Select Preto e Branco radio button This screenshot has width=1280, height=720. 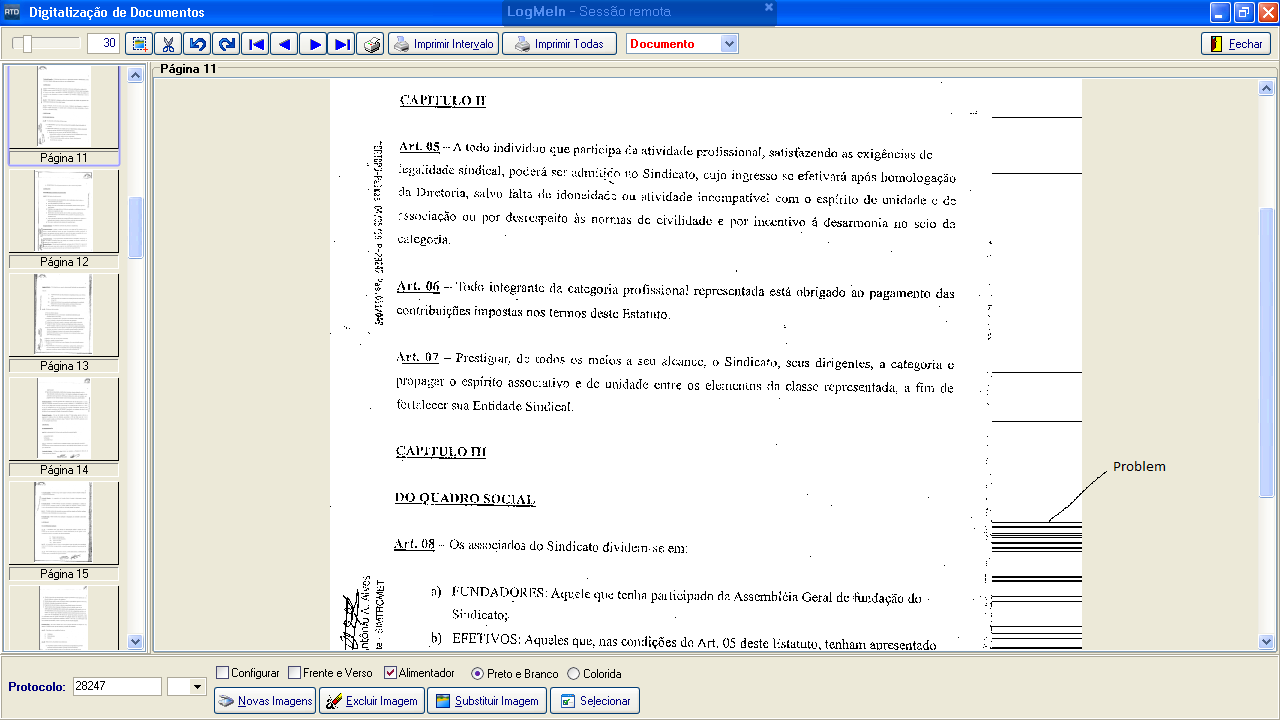click(477, 674)
